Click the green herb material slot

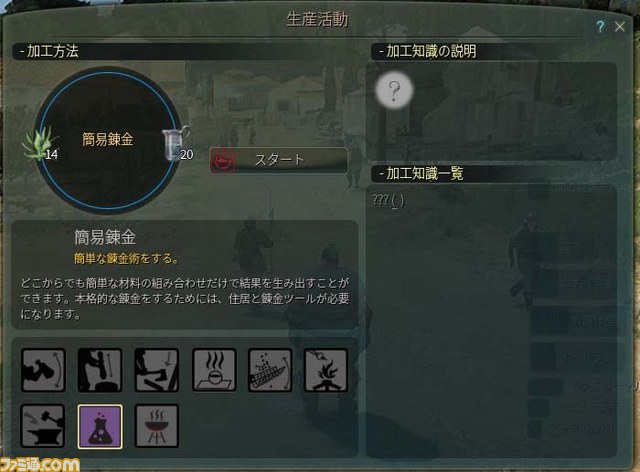click(40, 143)
